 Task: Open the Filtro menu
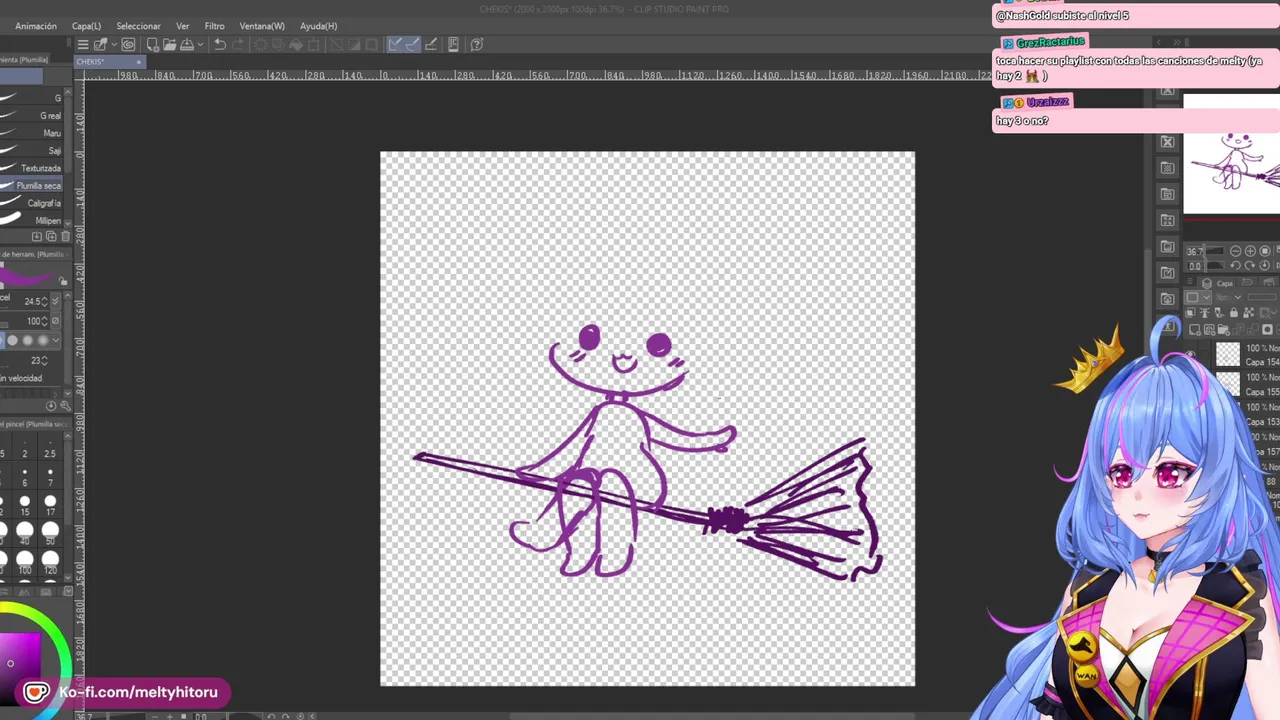pos(214,26)
